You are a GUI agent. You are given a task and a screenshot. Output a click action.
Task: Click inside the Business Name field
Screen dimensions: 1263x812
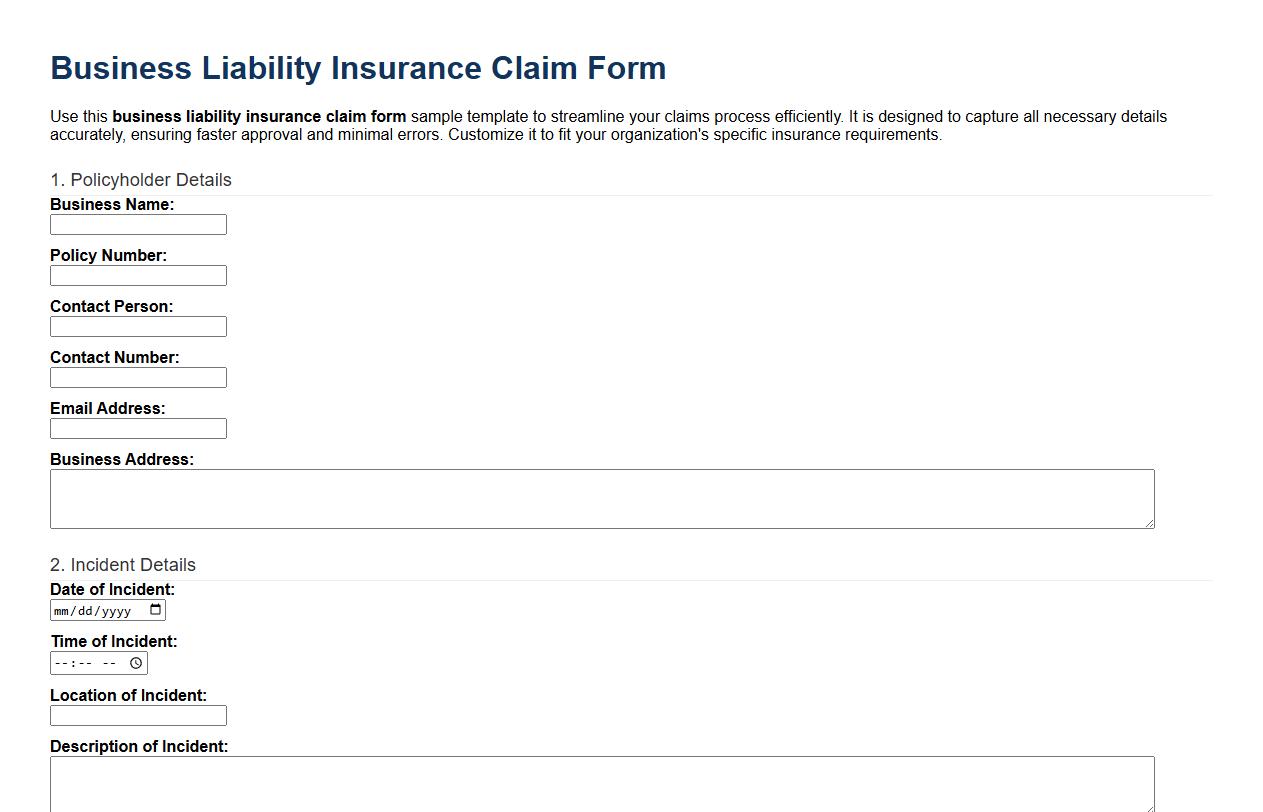(x=138, y=224)
